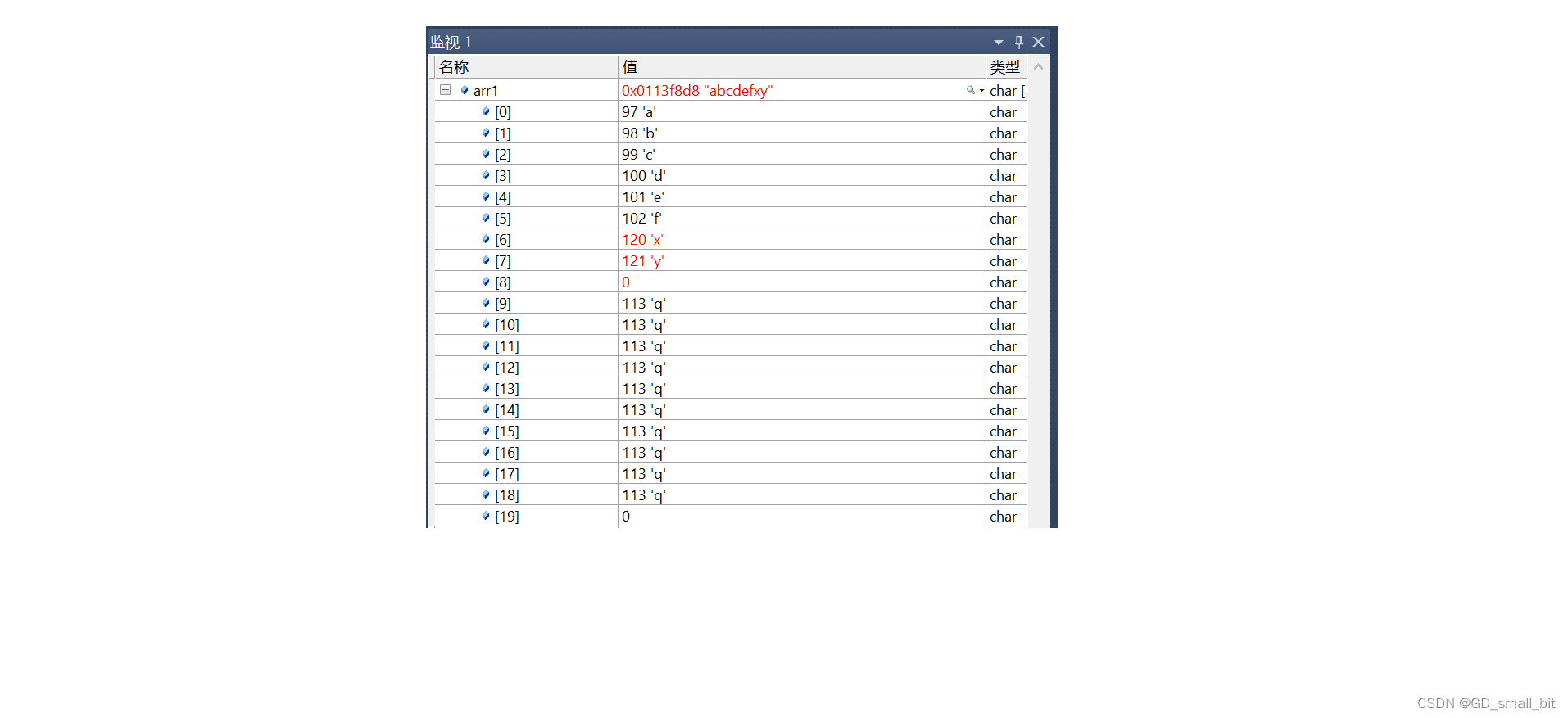Close the Watch 1 panel

coord(1038,42)
